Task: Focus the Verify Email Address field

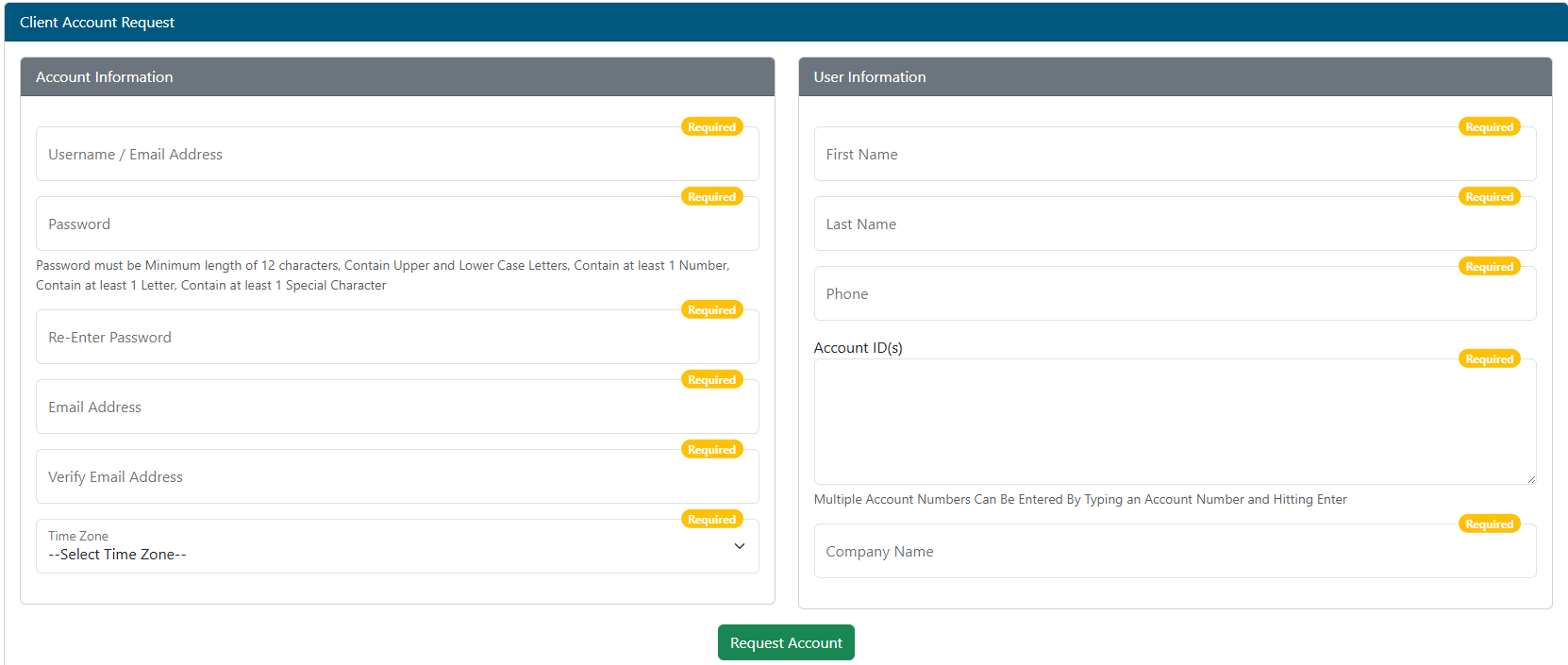Action: click(x=396, y=477)
